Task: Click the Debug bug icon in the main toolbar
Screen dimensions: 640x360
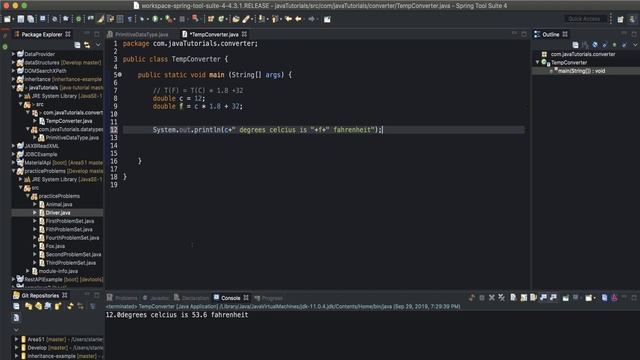Action: [142, 19]
